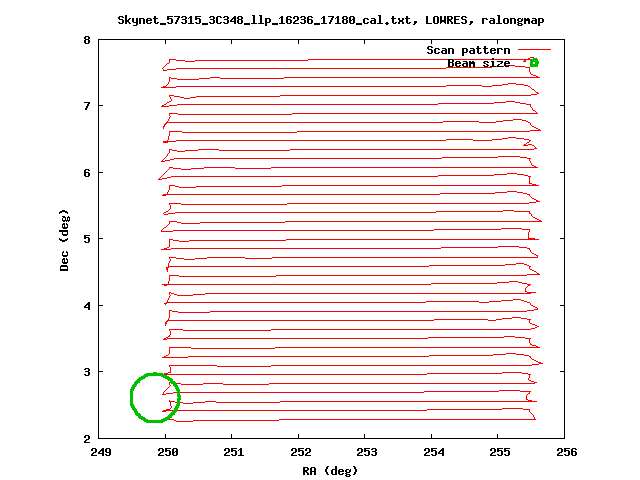640x480 pixels.
Task: Click the x-axis tick label 254
Action: pyautogui.click(x=433, y=452)
